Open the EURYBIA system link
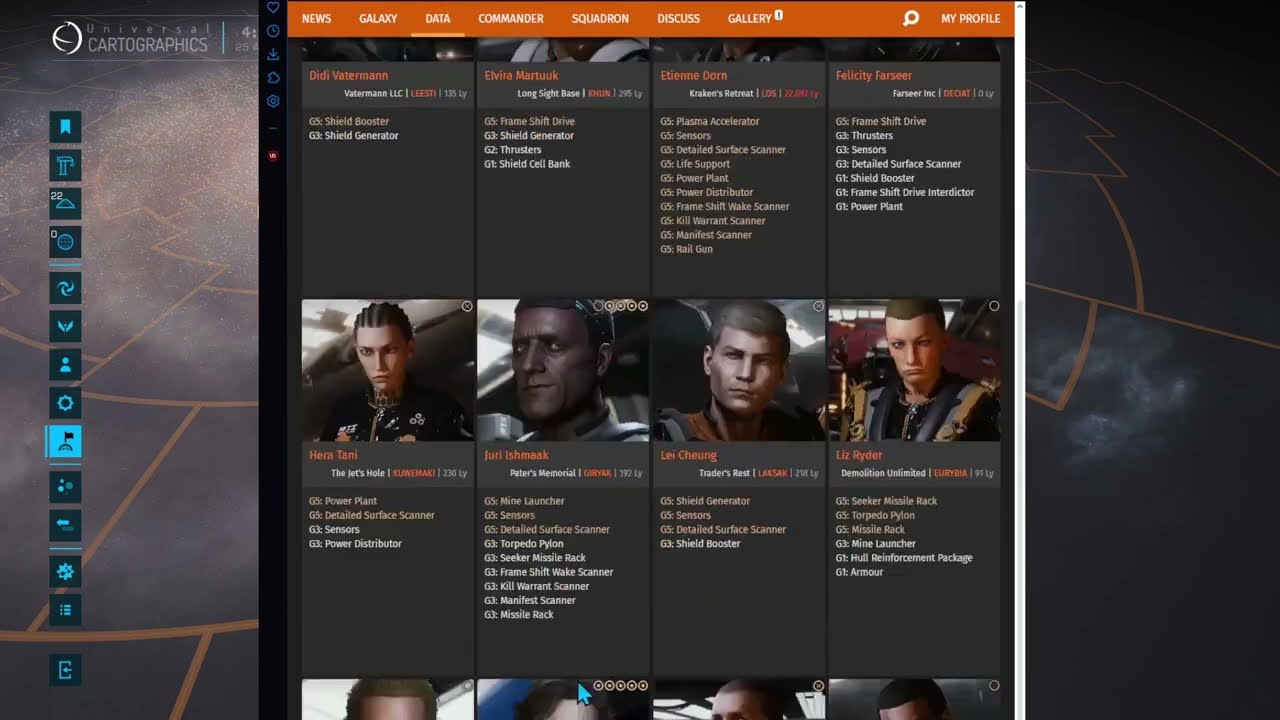This screenshot has height=720, width=1280. pos(951,473)
